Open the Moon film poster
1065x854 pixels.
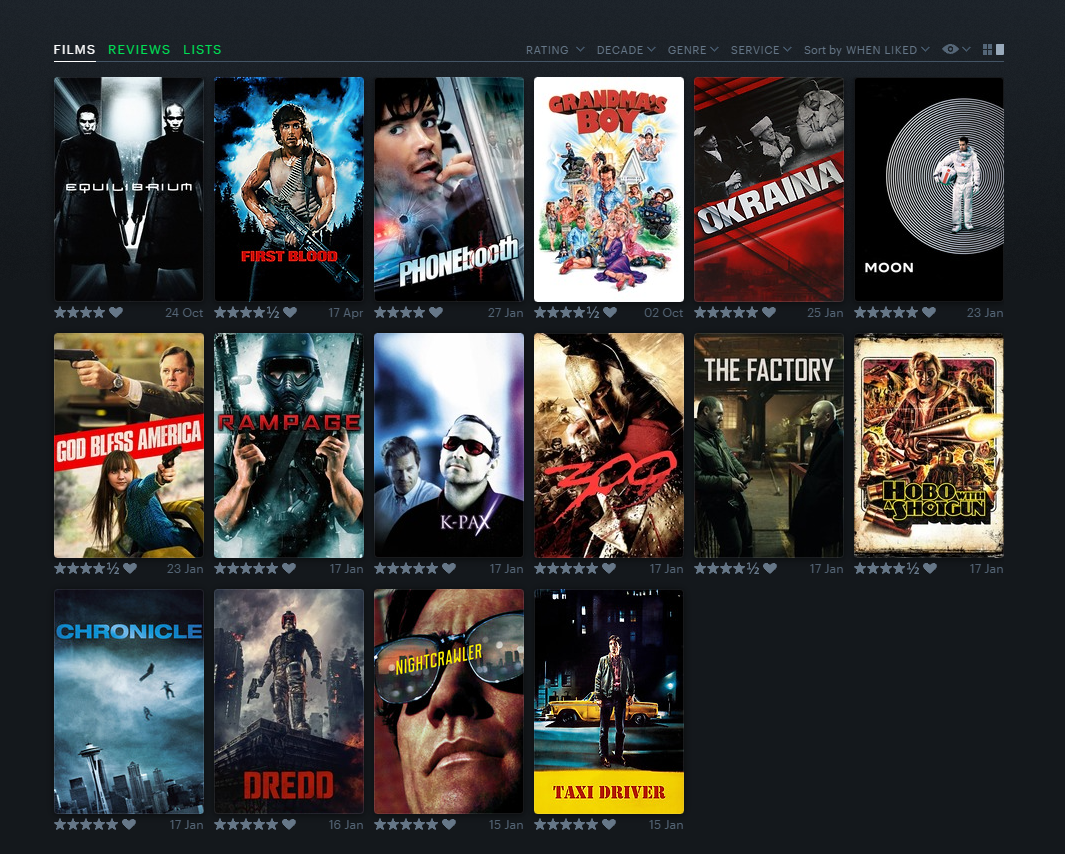[x=929, y=189]
